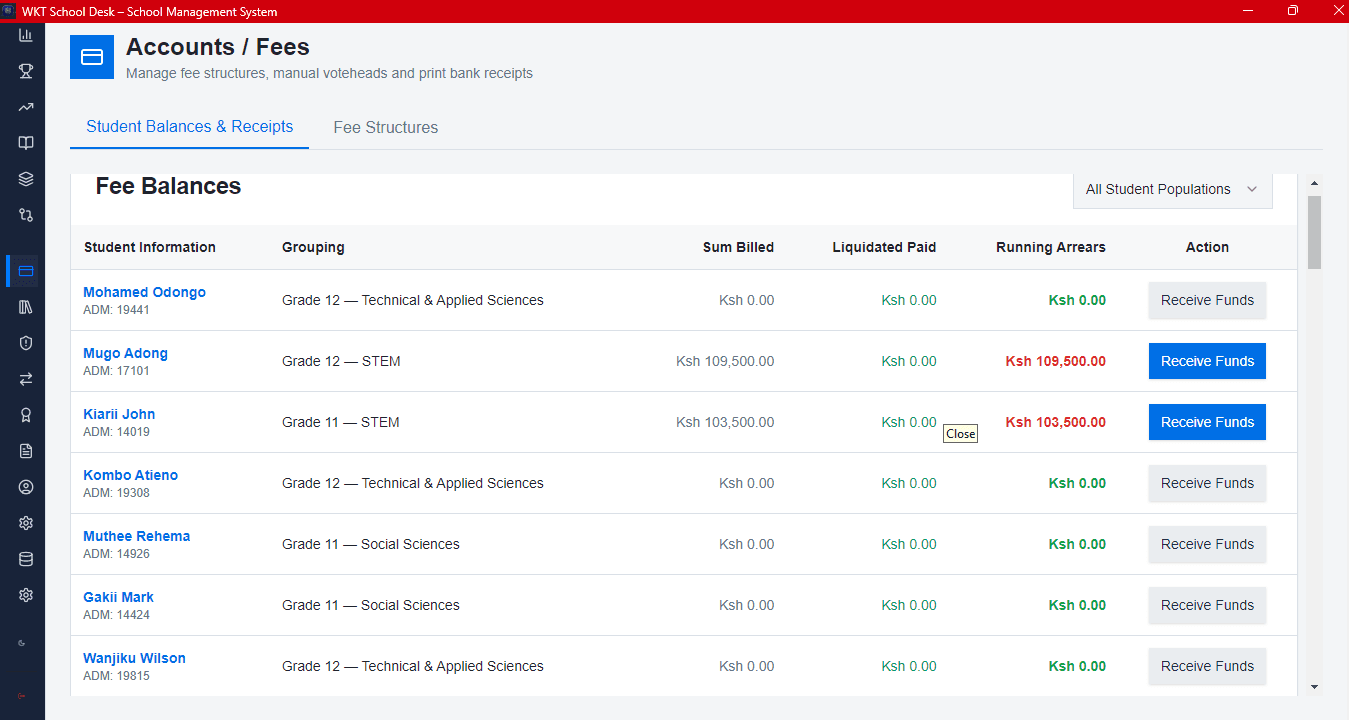Click the shield alert sidebar icon

(x=25, y=343)
